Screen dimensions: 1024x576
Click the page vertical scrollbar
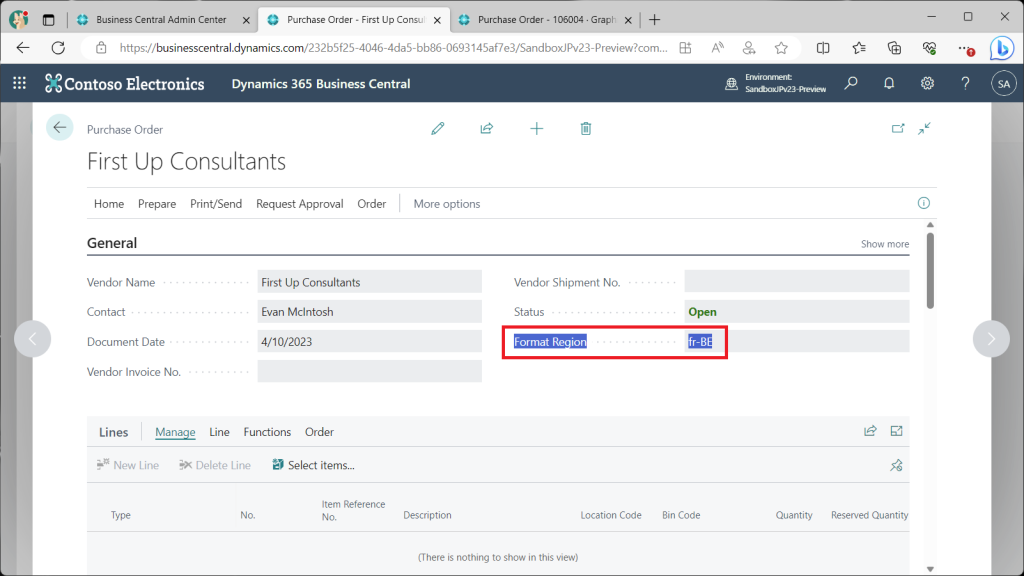(930, 270)
